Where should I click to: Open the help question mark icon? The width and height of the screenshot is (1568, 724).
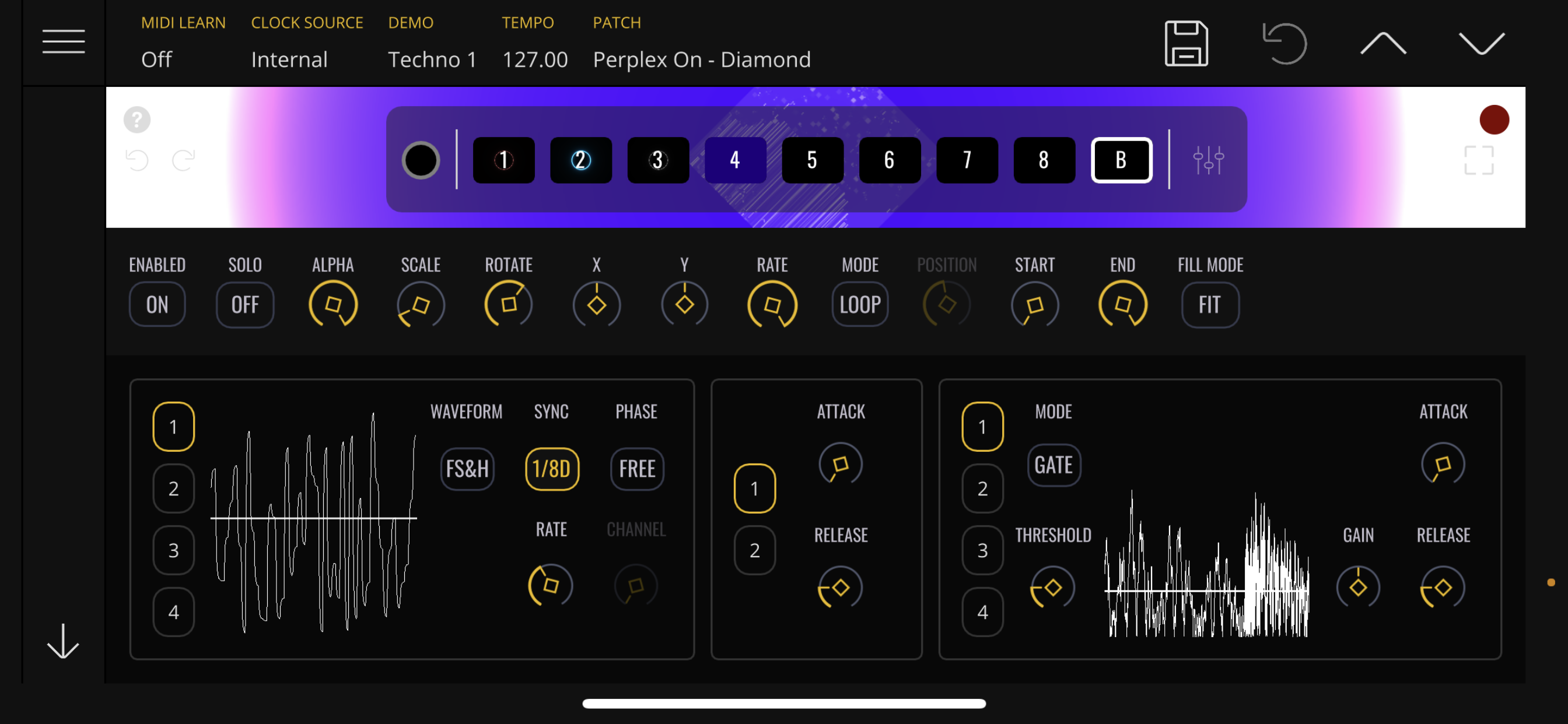pos(137,120)
